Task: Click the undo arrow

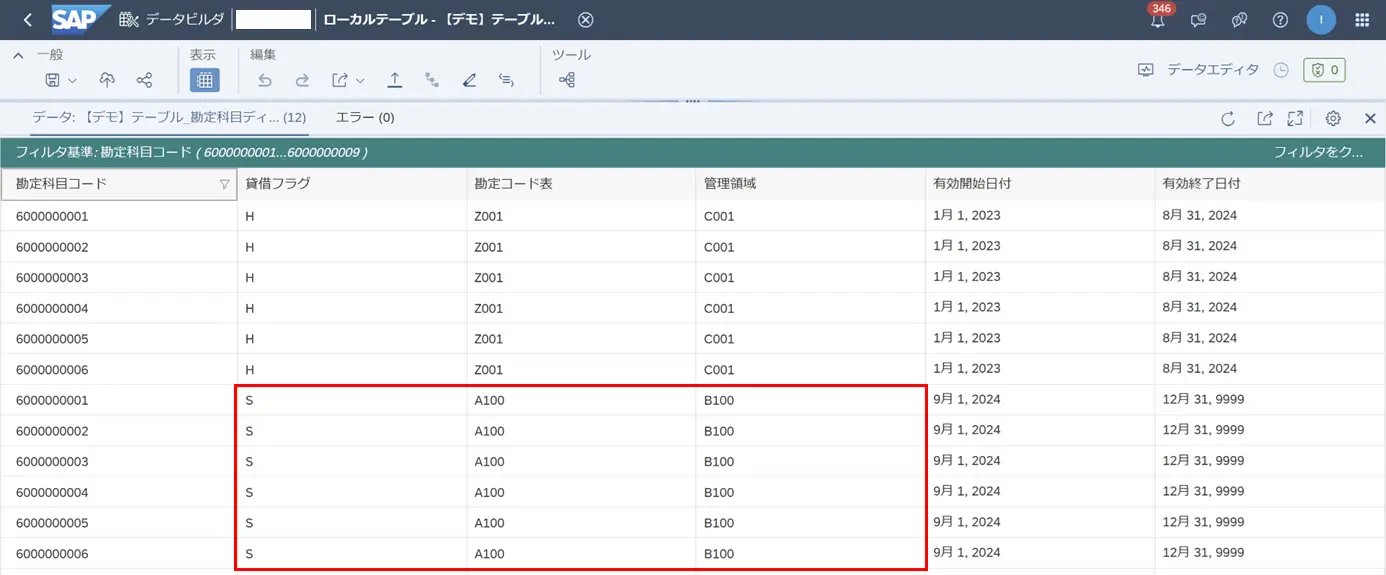Action: point(265,80)
